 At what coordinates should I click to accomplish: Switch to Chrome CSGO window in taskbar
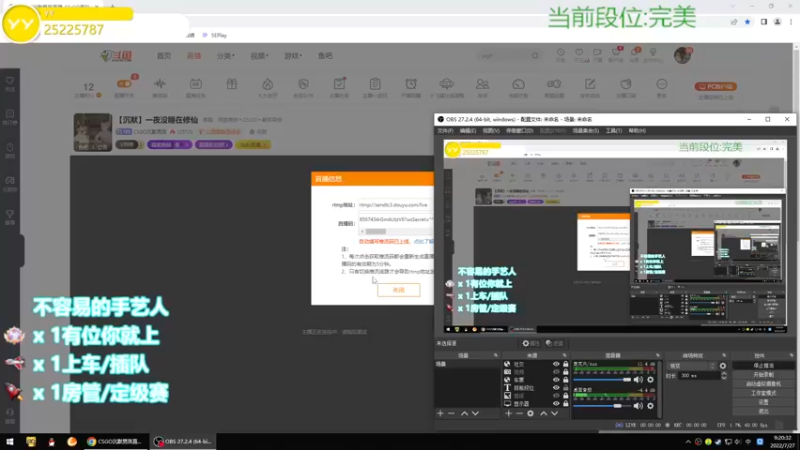pyautogui.click(x=114, y=442)
